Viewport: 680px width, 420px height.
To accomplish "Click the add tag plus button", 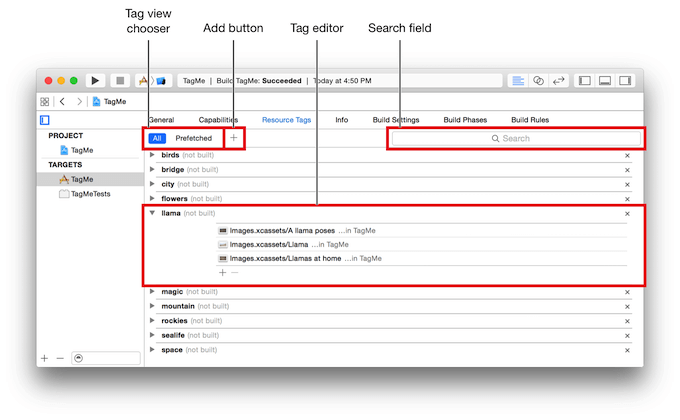I will click(x=234, y=138).
